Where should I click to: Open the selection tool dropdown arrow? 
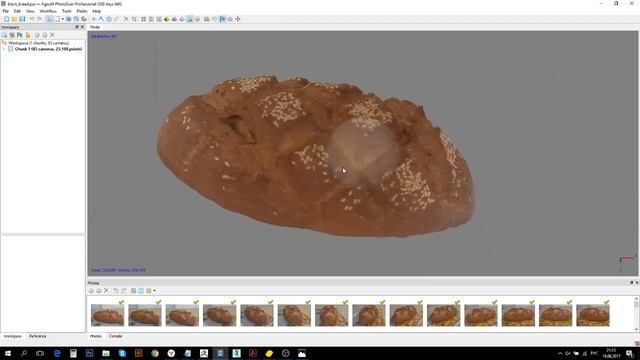click(x=62, y=19)
